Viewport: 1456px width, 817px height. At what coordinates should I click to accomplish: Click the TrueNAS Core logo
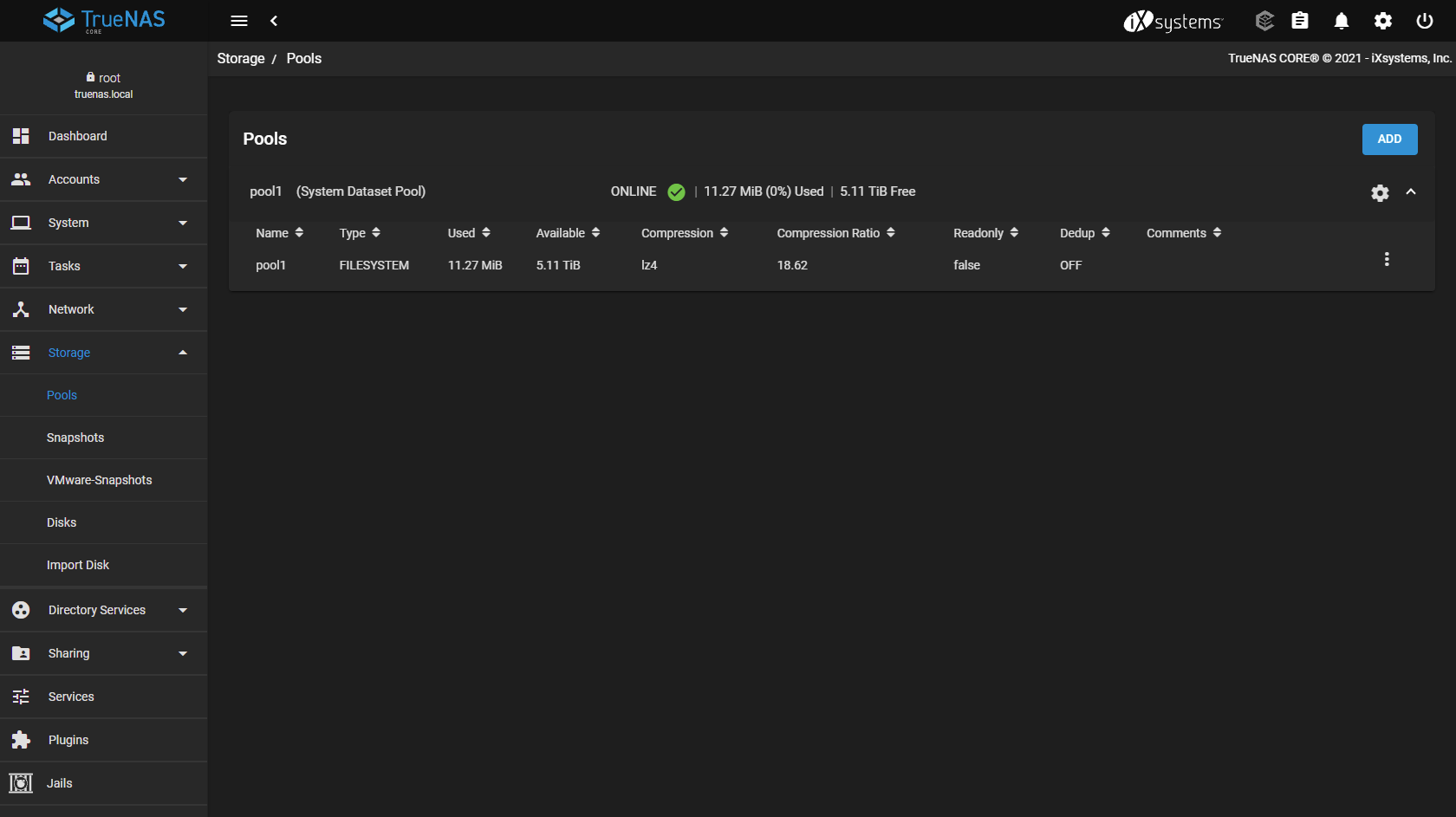(x=103, y=20)
